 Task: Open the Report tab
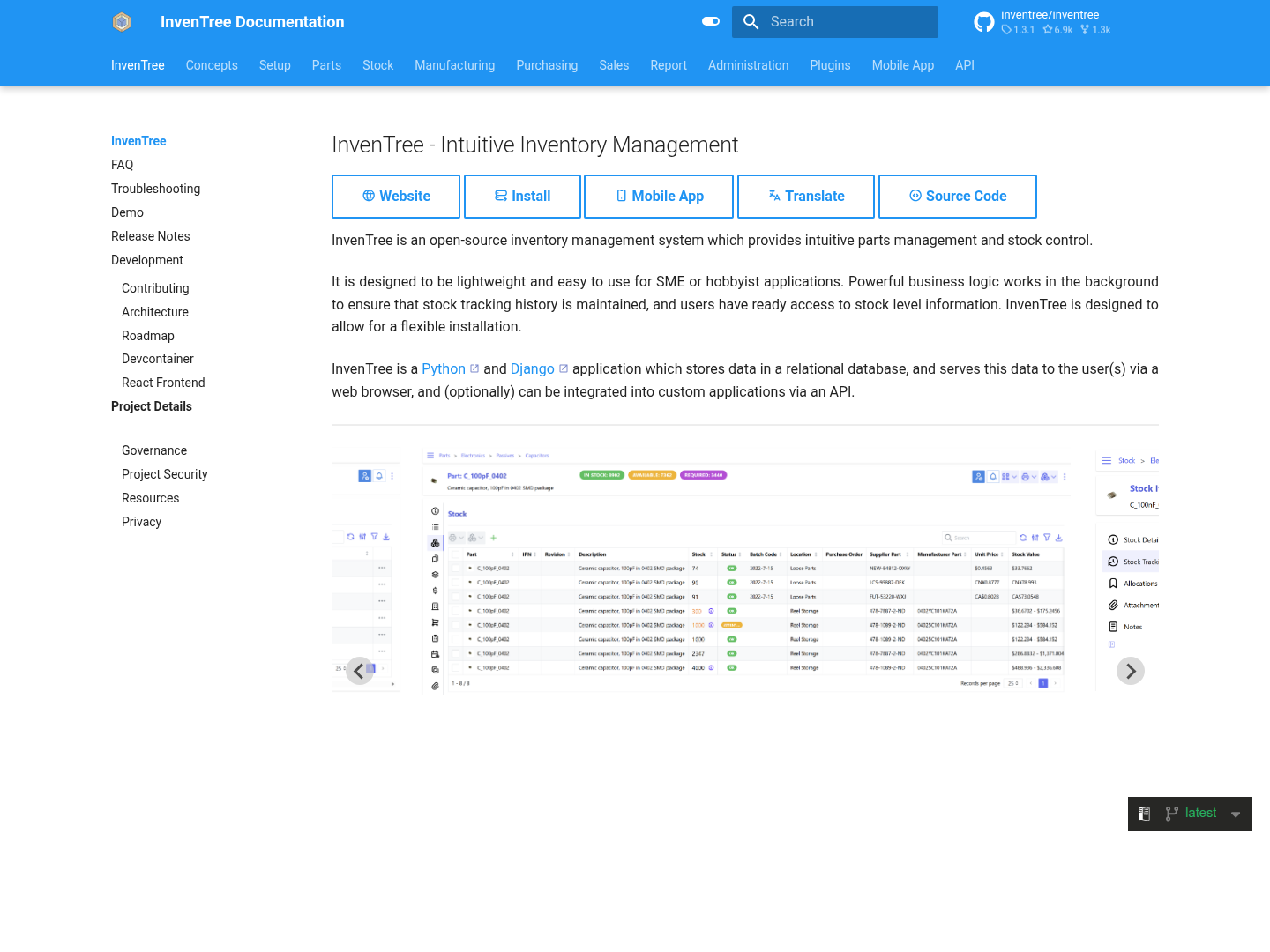coord(669,65)
